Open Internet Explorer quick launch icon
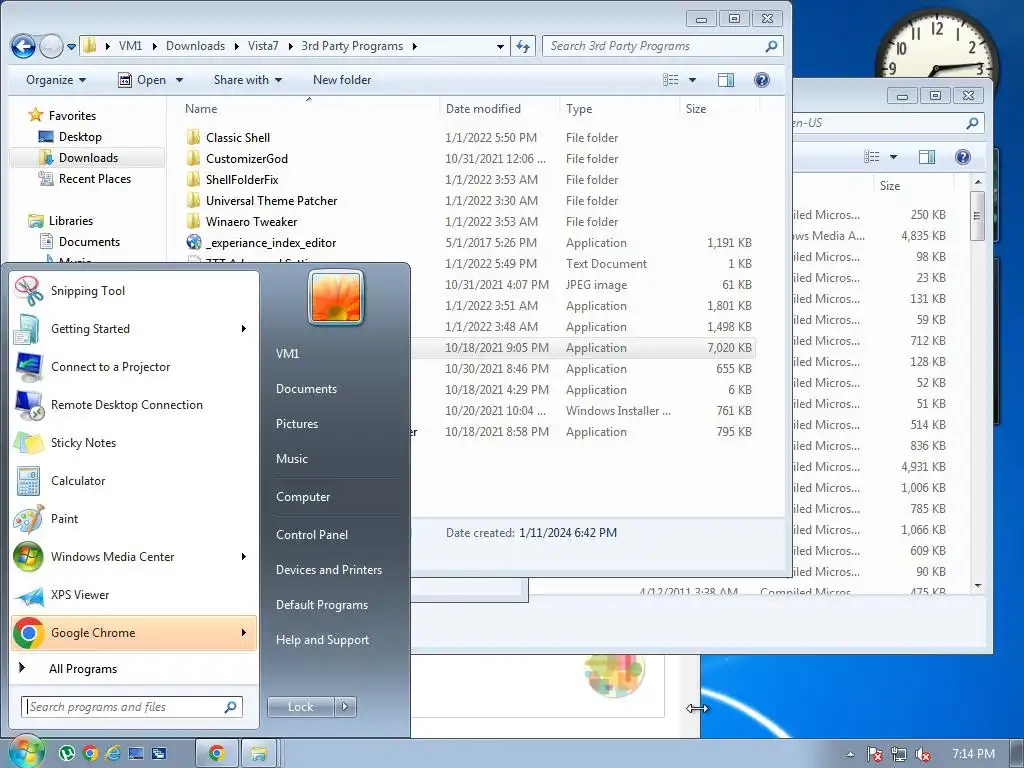Image resolution: width=1024 pixels, height=768 pixels. coord(112,753)
